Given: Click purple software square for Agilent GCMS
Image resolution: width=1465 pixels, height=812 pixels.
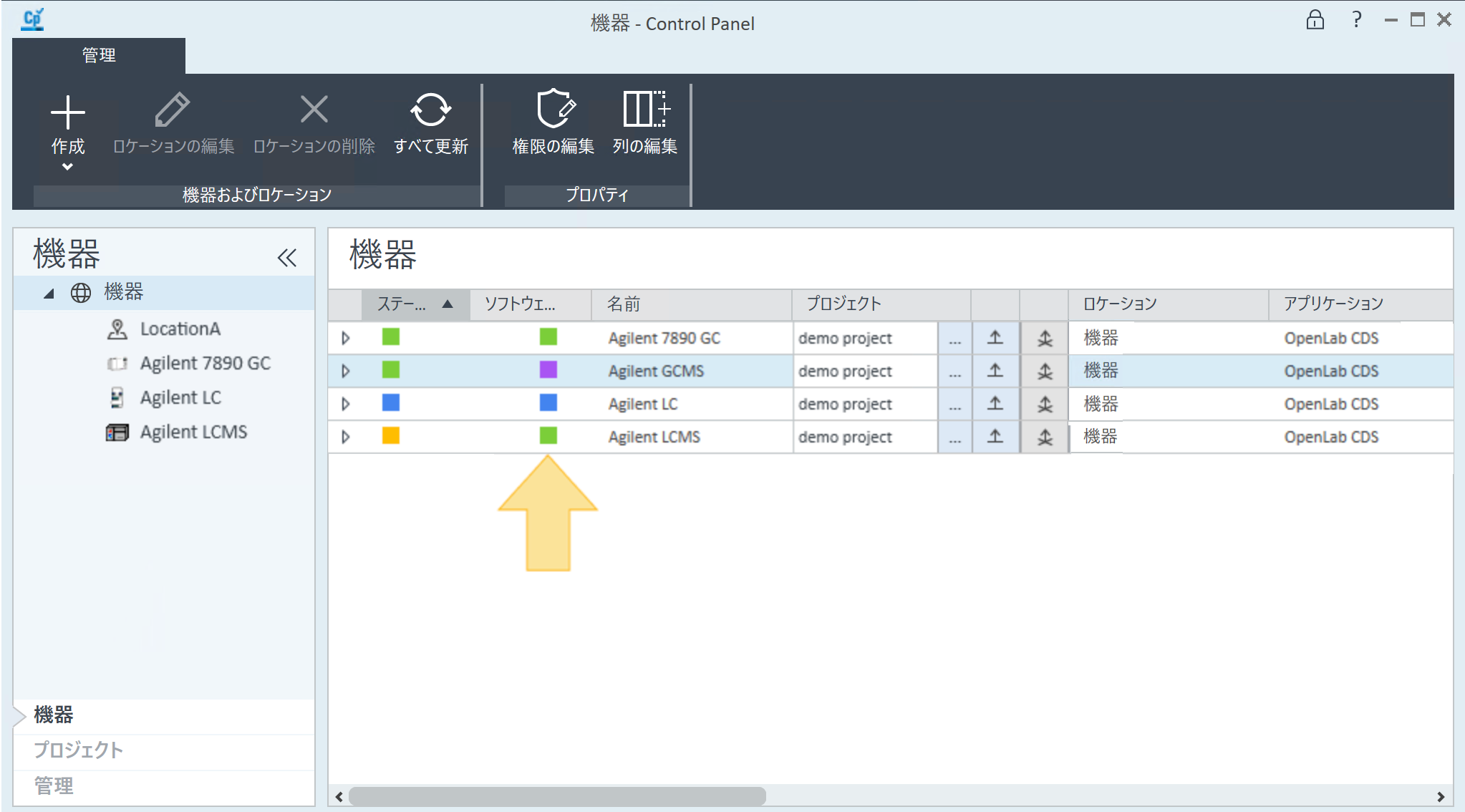Looking at the screenshot, I should (548, 369).
